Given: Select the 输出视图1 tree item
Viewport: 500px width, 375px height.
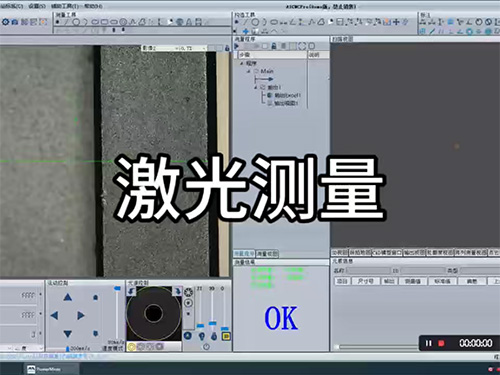Looking at the screenshot, I should pos(283,103).
